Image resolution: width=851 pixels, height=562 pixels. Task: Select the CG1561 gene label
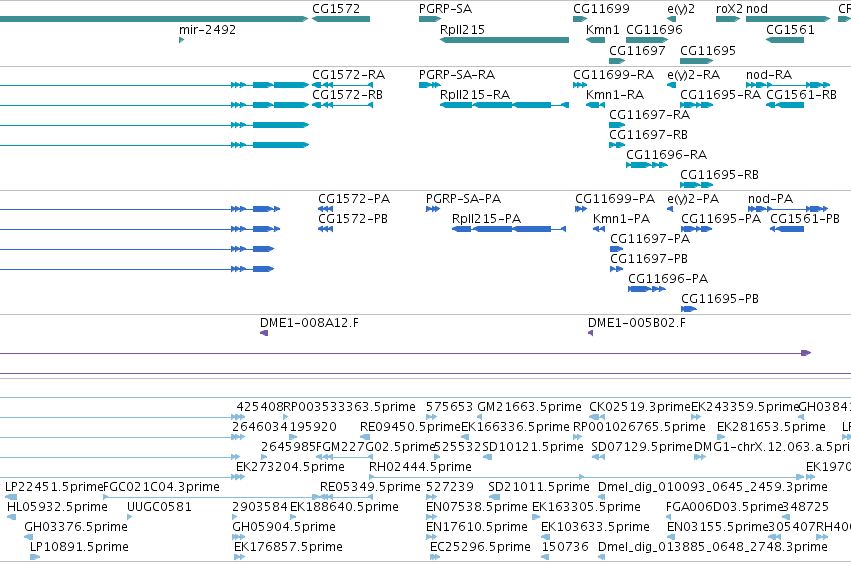[790, 29]
